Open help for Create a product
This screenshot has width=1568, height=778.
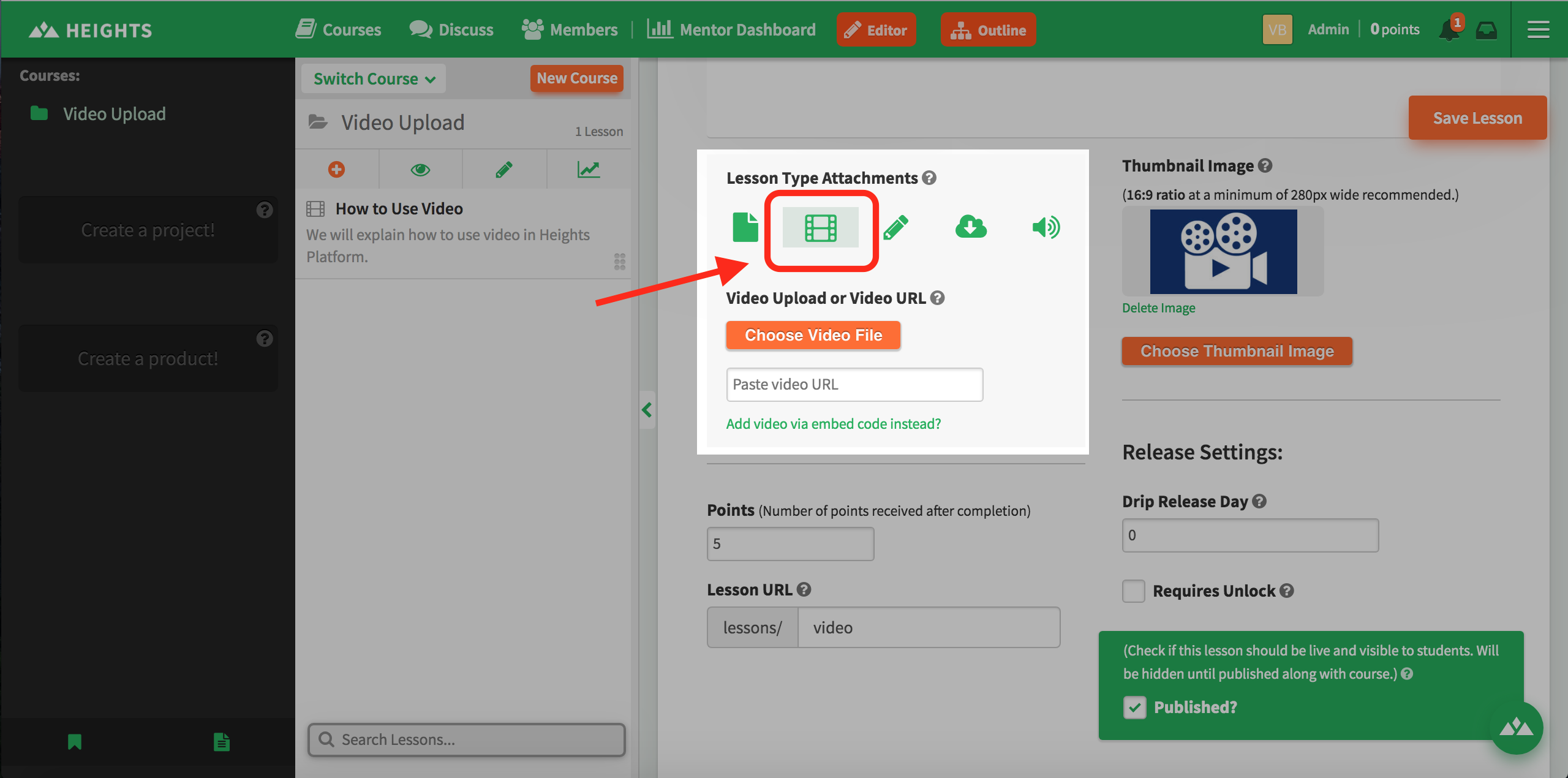tap(265, 339)
